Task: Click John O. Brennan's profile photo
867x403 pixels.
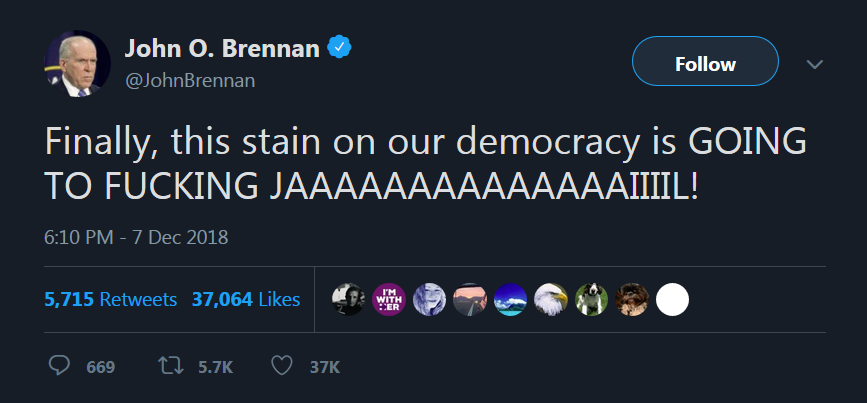Action: click(x=77, y=64)
